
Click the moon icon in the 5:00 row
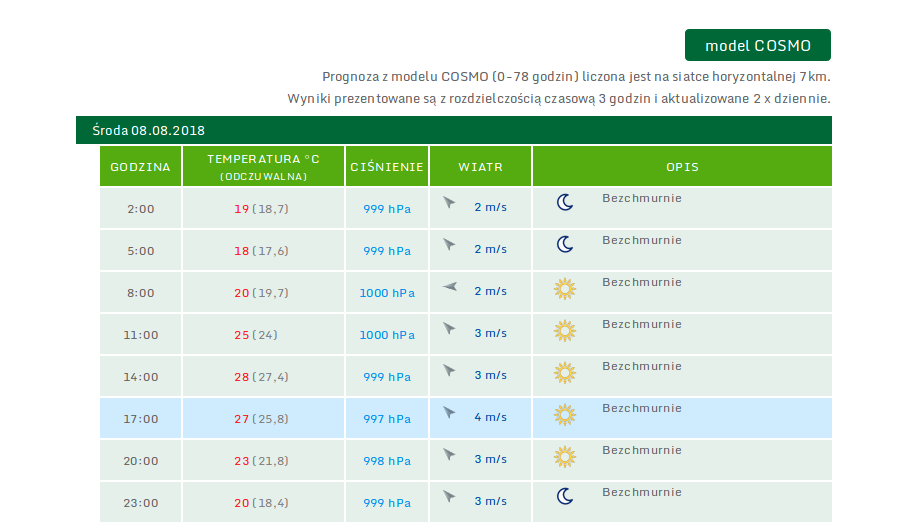[x=565, y=245]
